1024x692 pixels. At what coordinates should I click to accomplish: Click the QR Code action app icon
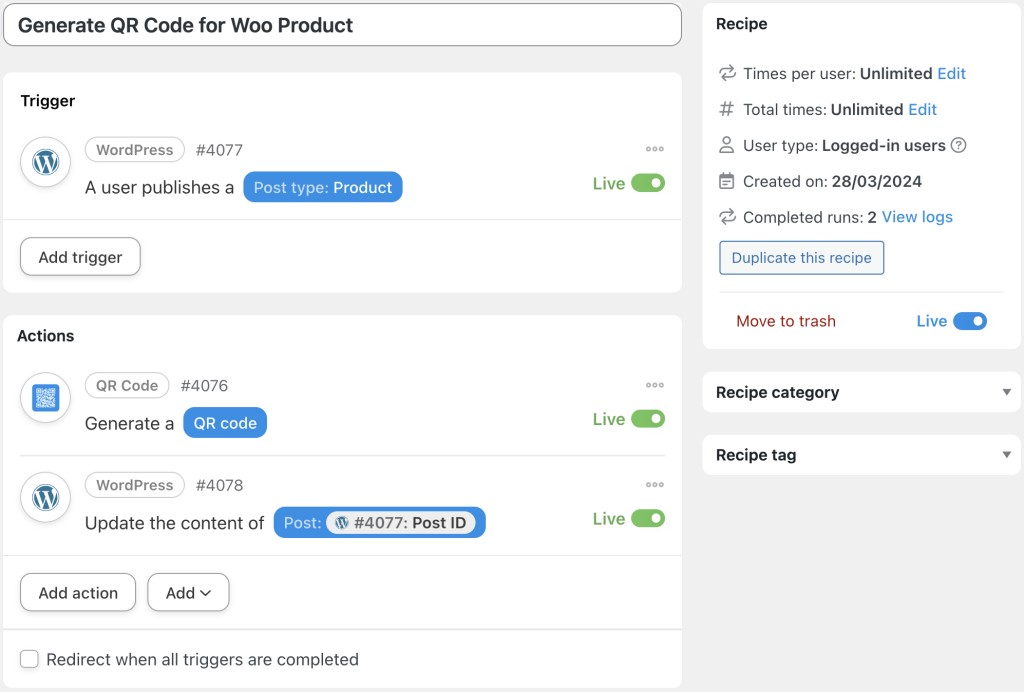point(45,397)
